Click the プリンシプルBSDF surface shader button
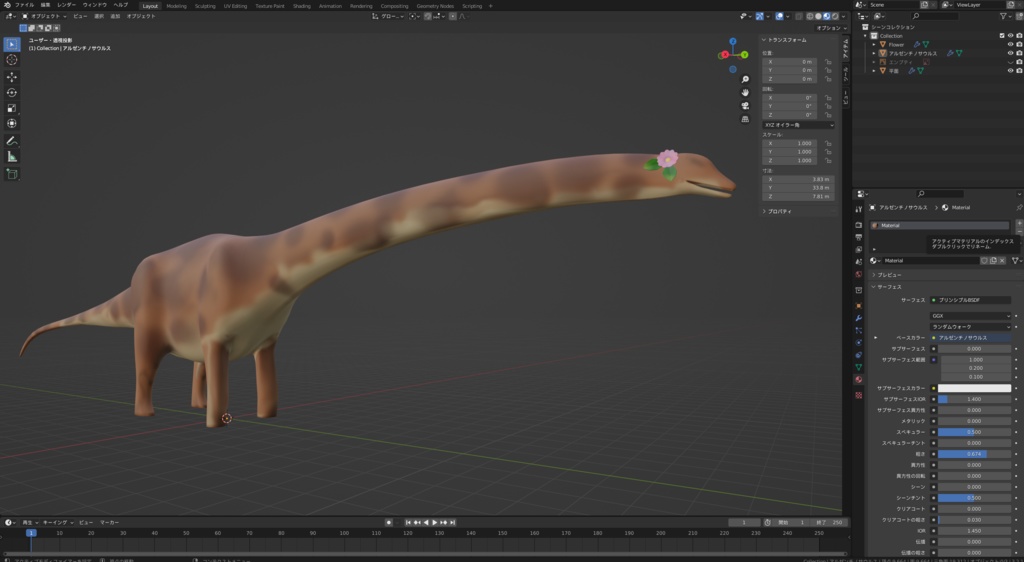The height and width of the screenshot is (562, 1024). click(x=970, y=300)
